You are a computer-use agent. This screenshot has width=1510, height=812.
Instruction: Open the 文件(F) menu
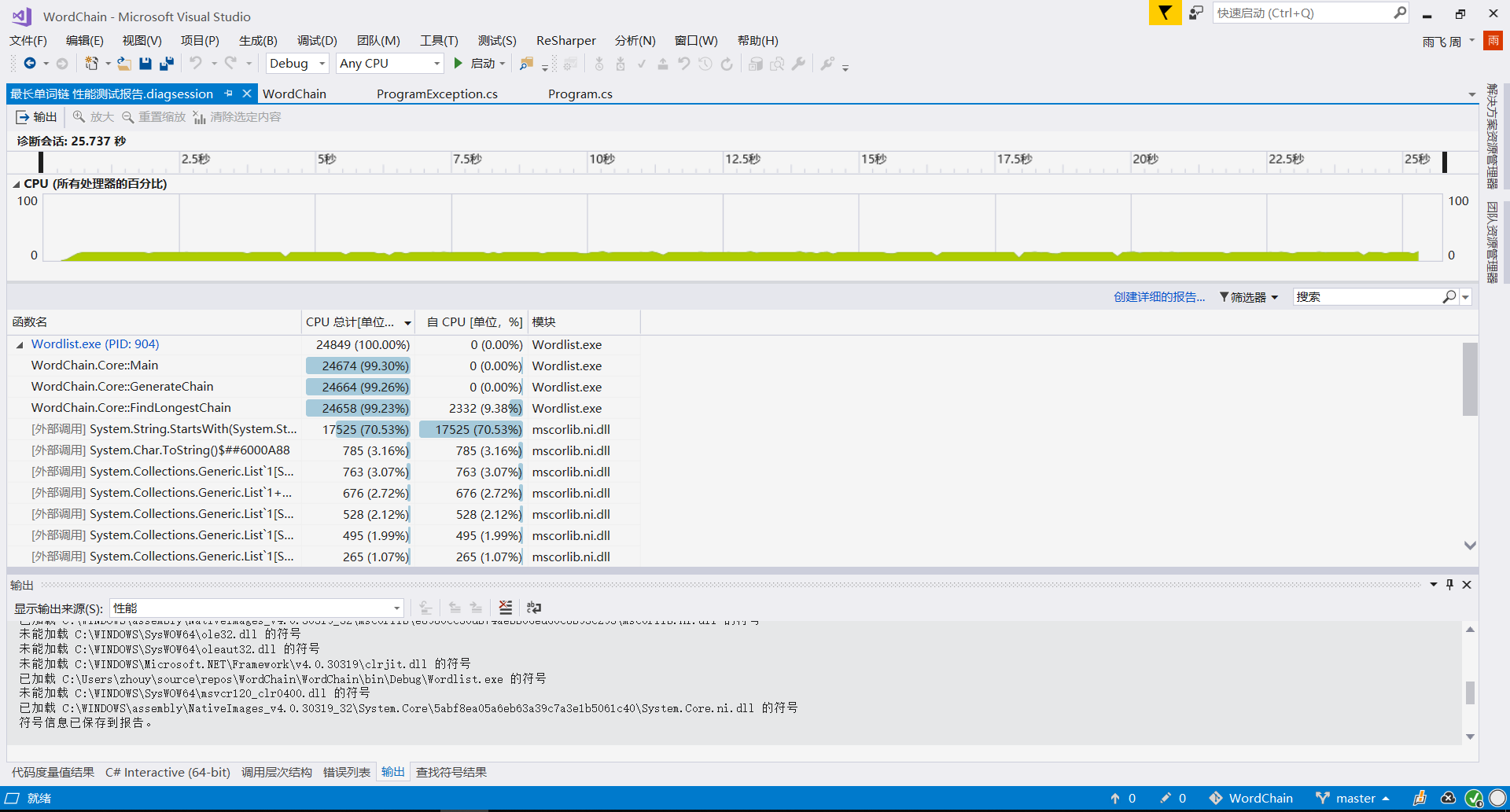click(28, 41)
